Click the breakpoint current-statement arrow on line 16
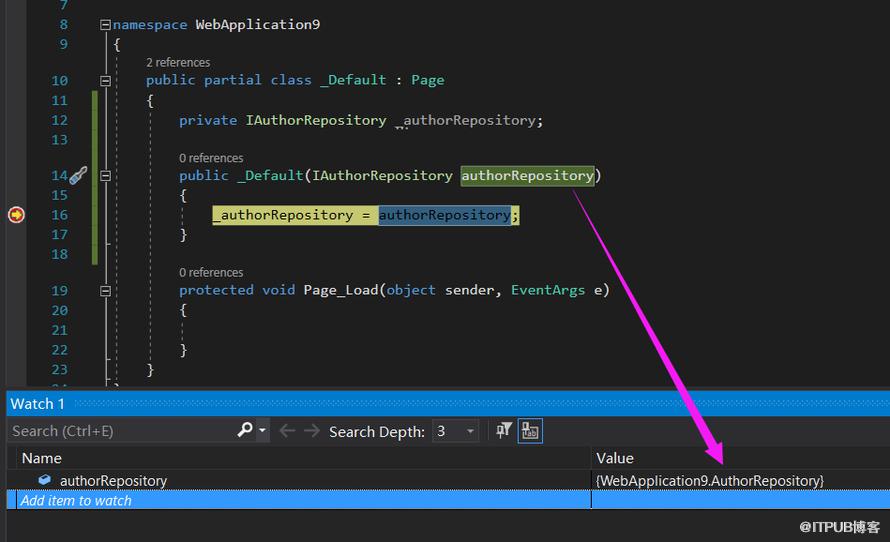 pyautogui.click(x=16, y=215)
